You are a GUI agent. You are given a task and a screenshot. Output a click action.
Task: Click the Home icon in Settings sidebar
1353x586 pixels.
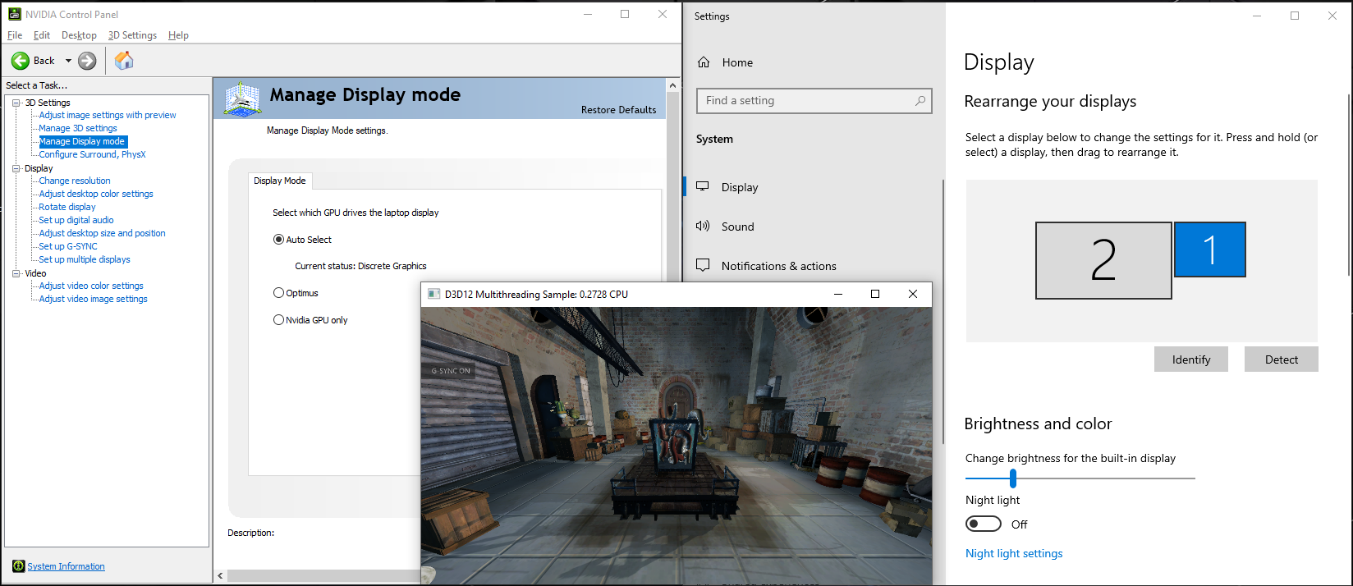[x=703, y=62]
